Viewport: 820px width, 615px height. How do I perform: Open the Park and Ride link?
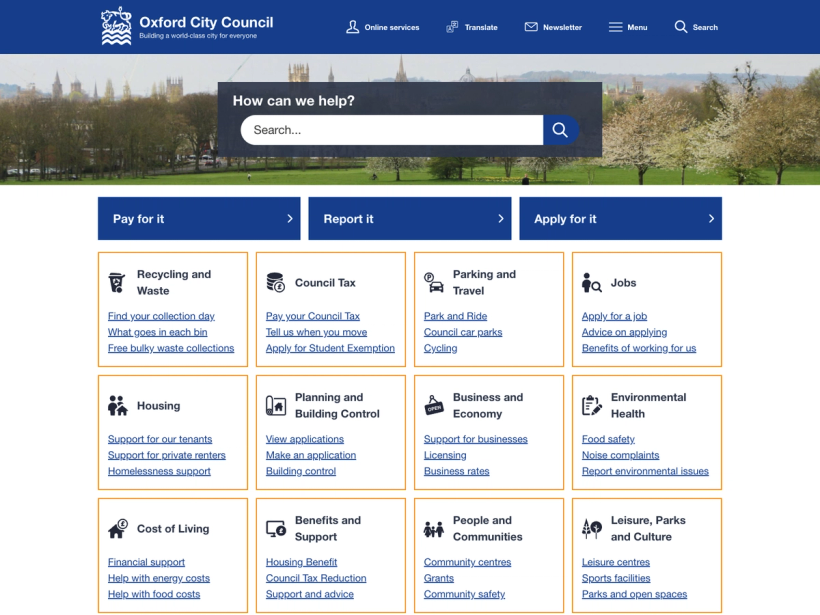(x=455, y=316)
